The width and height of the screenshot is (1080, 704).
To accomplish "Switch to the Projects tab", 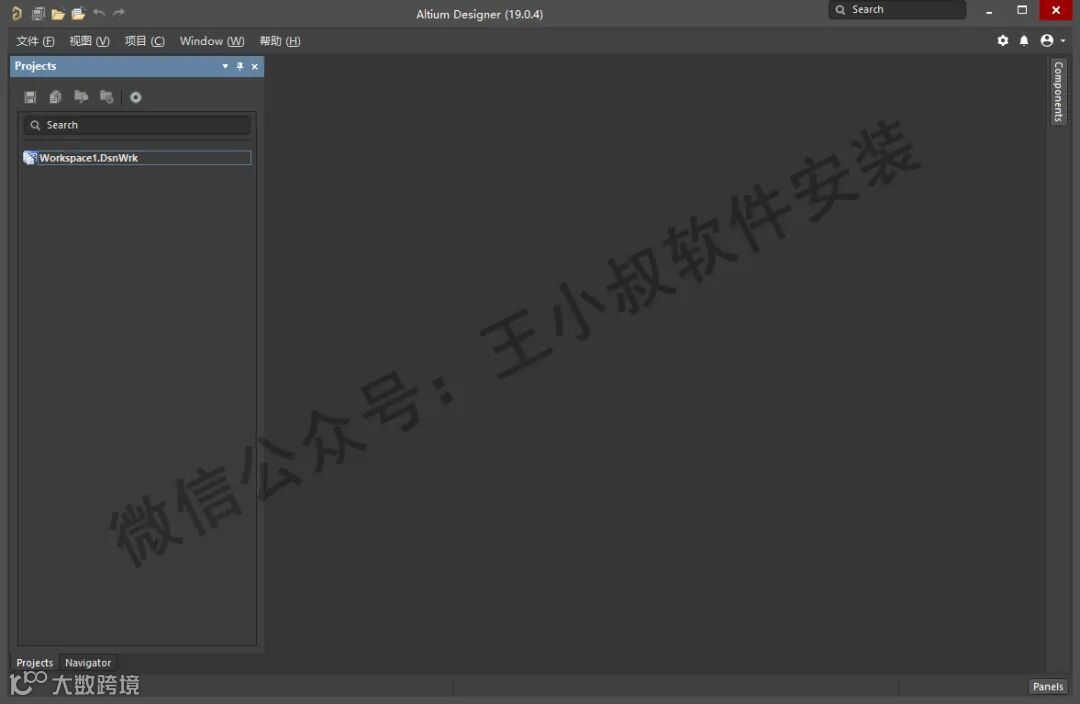I will point(34,663).
